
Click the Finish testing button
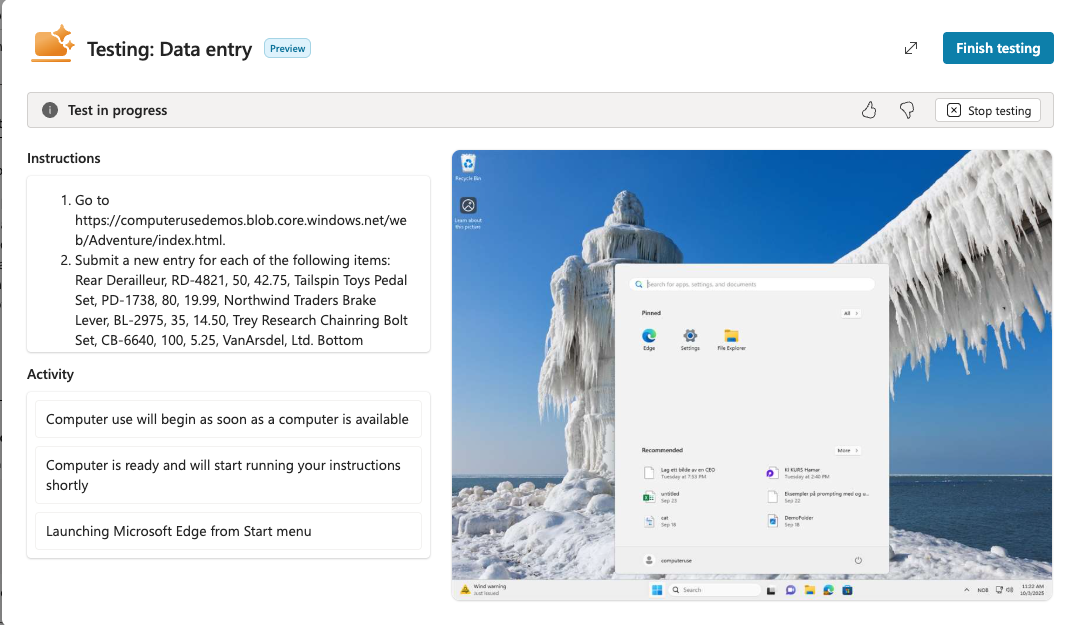[997, 48]
